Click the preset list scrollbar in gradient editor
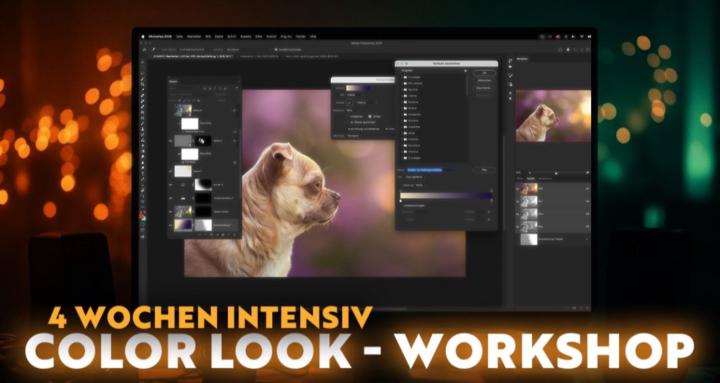This screenshot has height=383, width=720. point(467,85)
